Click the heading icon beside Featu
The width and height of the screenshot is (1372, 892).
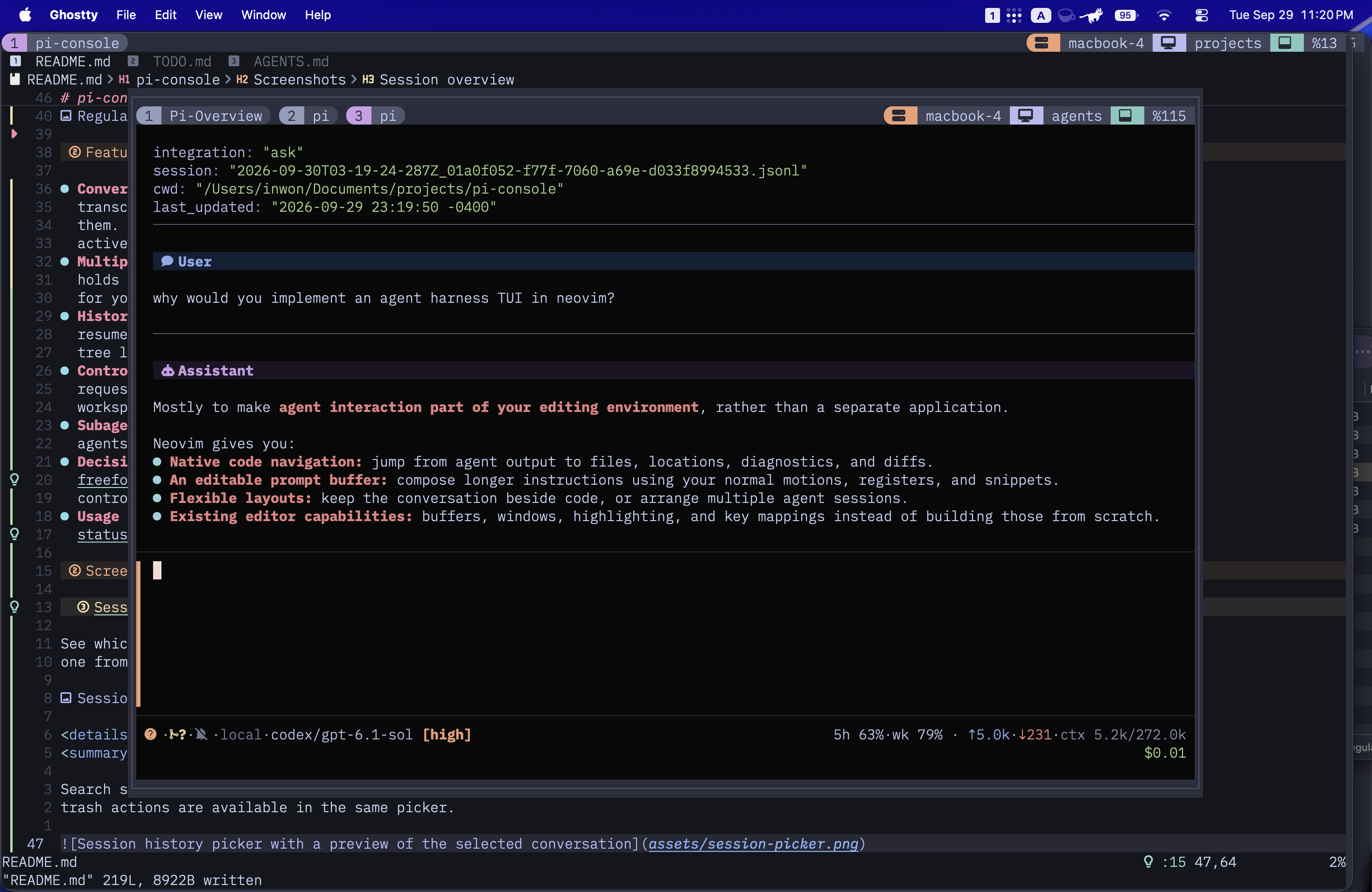(x=74, y=152)
